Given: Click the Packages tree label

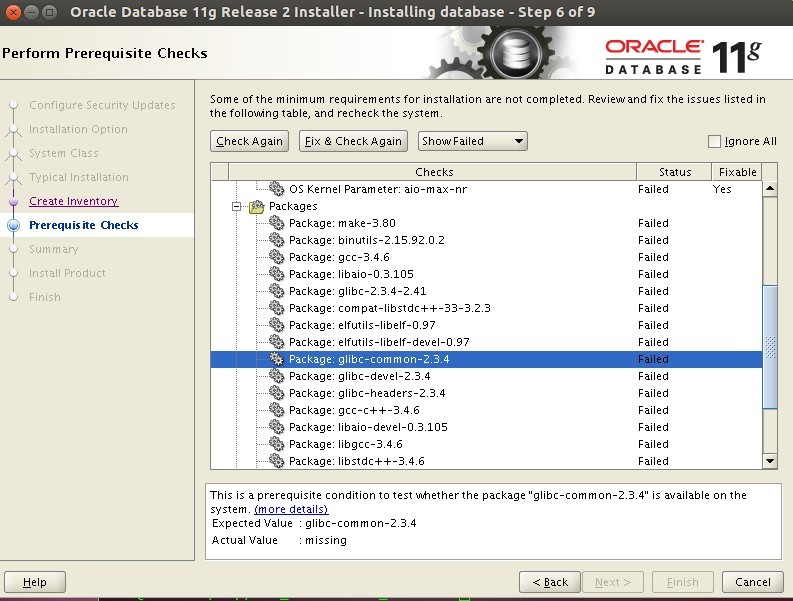Looking at the screenshot, I should [x=293, y=206].
